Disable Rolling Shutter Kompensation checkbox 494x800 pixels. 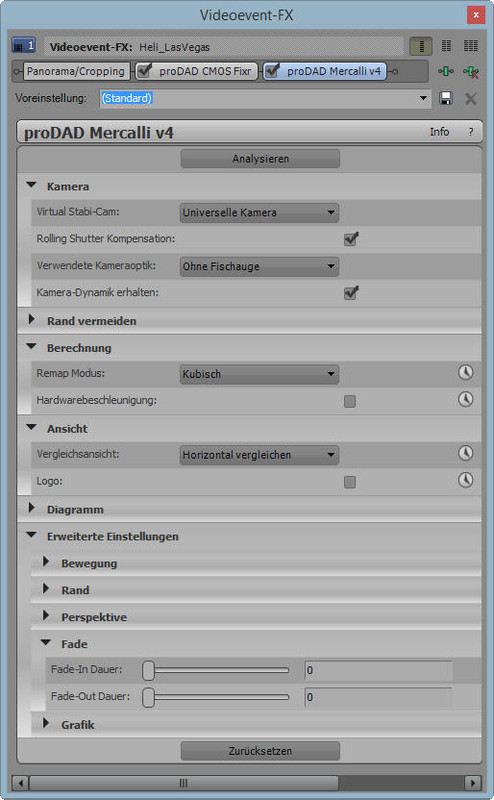tap(351, 239)
